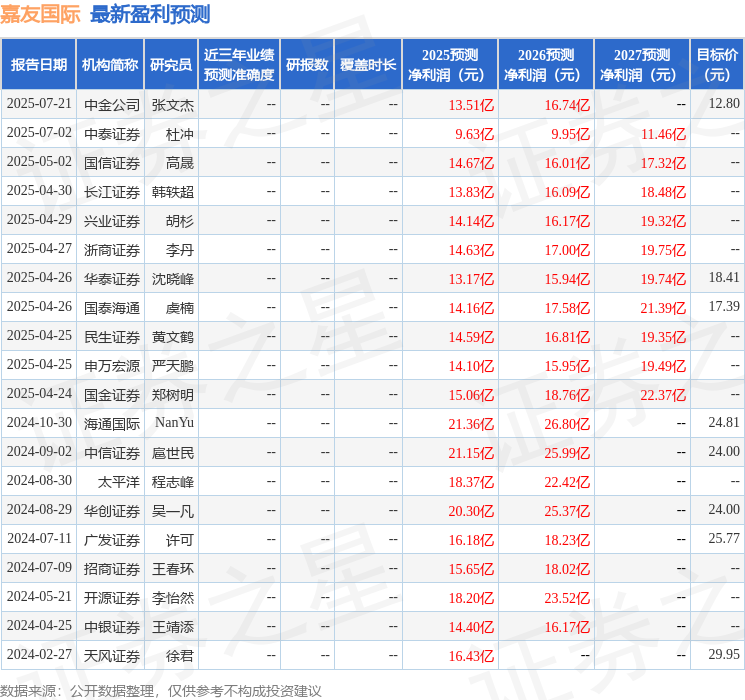Click the 嘉友国际 title text
This screenshot has width=745, height=700.
(x=40, y=14)
